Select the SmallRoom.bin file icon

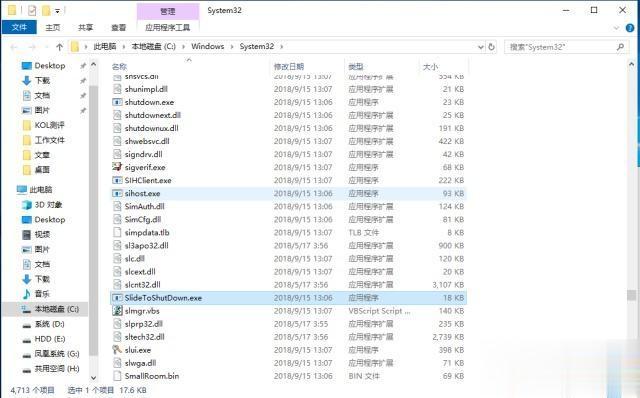(x=117, y=376)
